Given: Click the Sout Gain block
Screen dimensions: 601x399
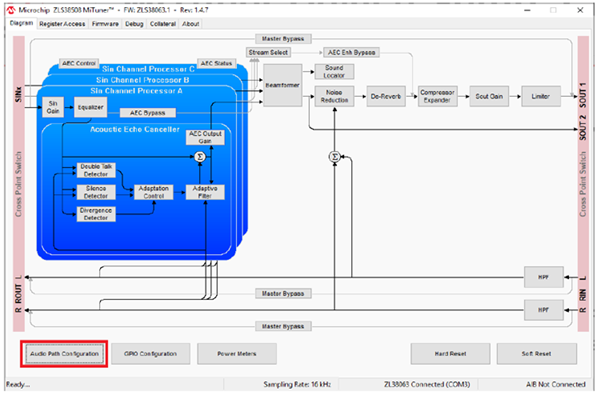Looking at the screenshot, I should pyautogui.click(x=489, y=96).
